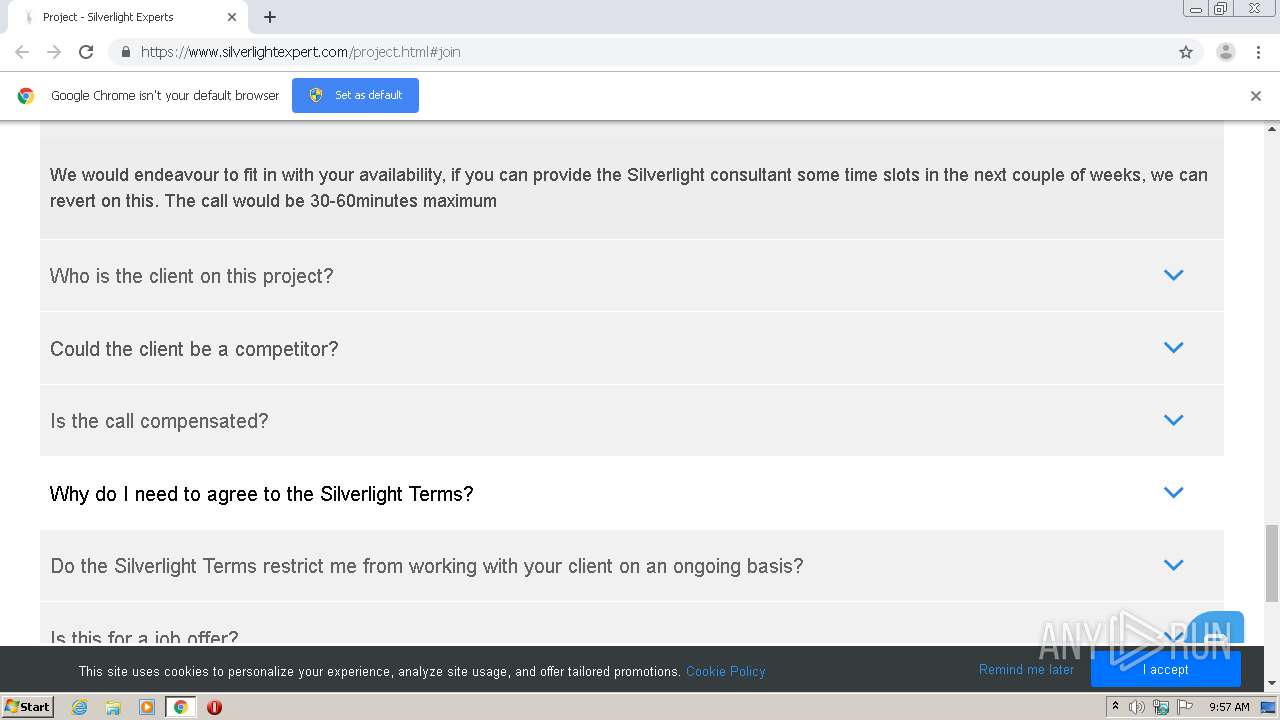The width and height of the screenshot is (1280, 720).
Task: View site security padlock info
Action: tap(125, 52)
